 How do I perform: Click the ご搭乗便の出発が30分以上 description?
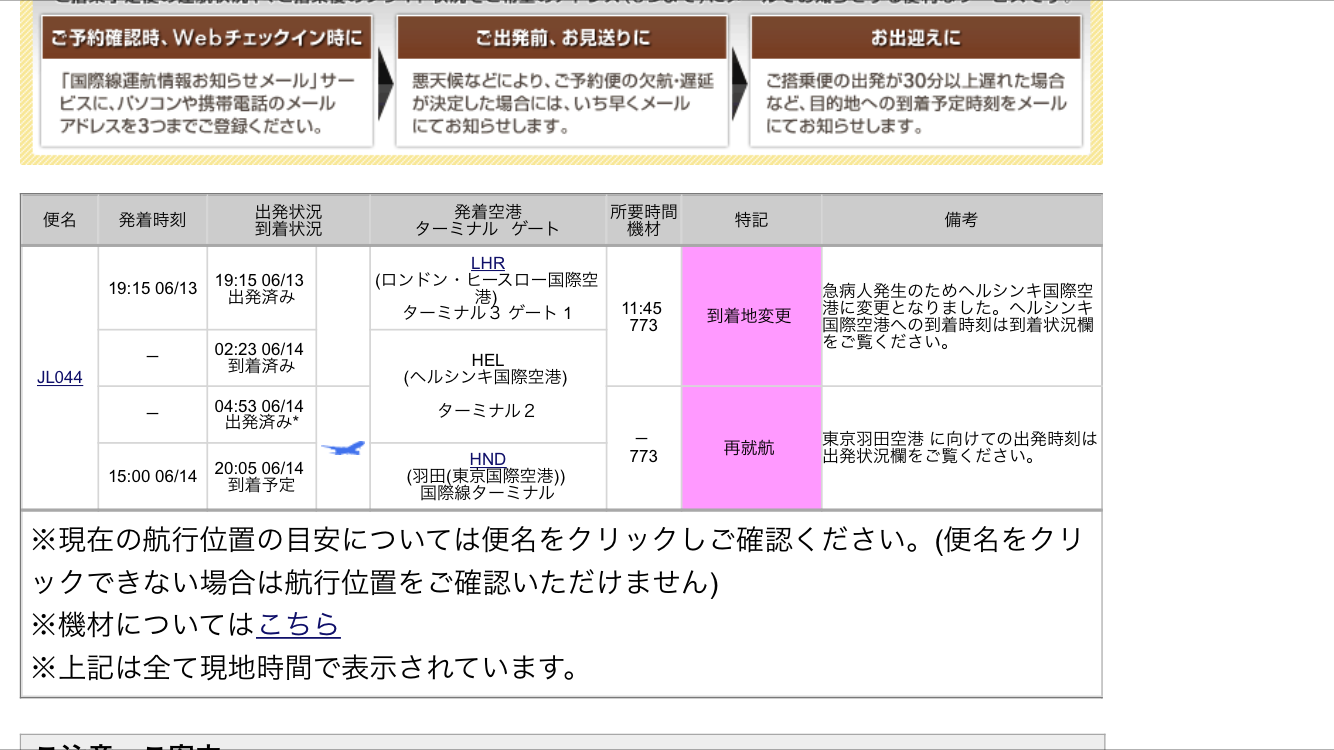coord(915,104)
